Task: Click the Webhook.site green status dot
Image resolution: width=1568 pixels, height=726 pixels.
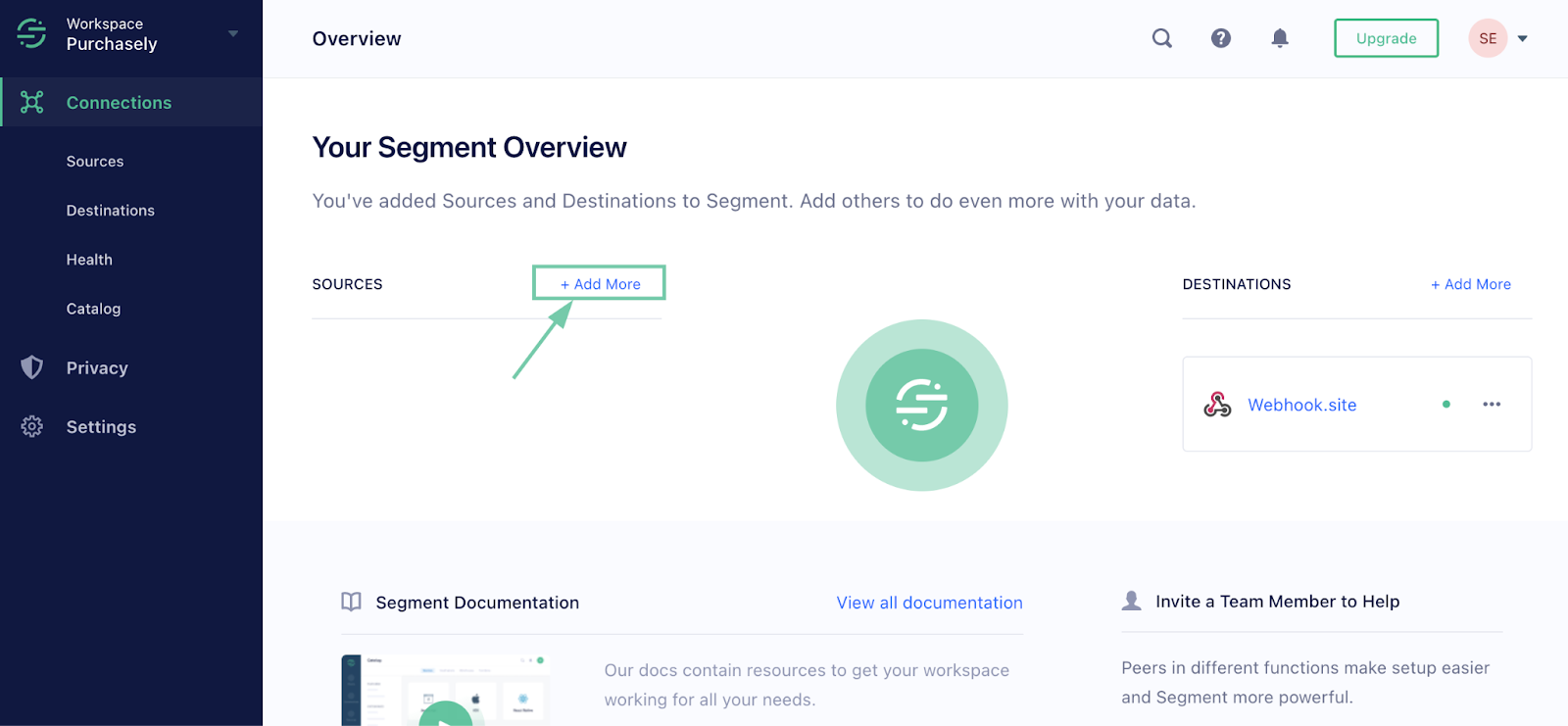Action: tap(1446, 405)
